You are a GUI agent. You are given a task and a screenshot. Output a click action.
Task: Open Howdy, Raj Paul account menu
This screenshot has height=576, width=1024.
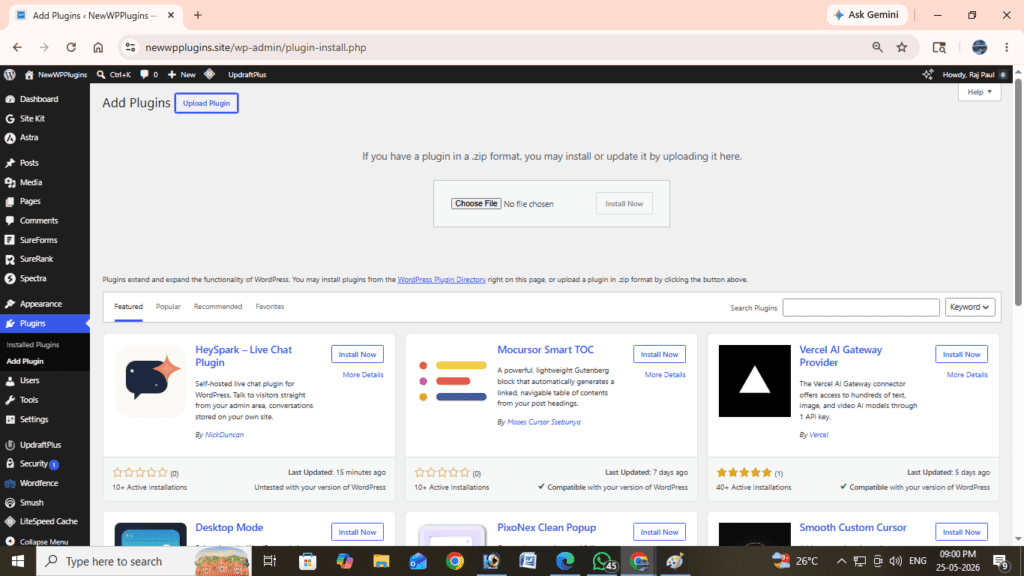click(x=975, y=74)
